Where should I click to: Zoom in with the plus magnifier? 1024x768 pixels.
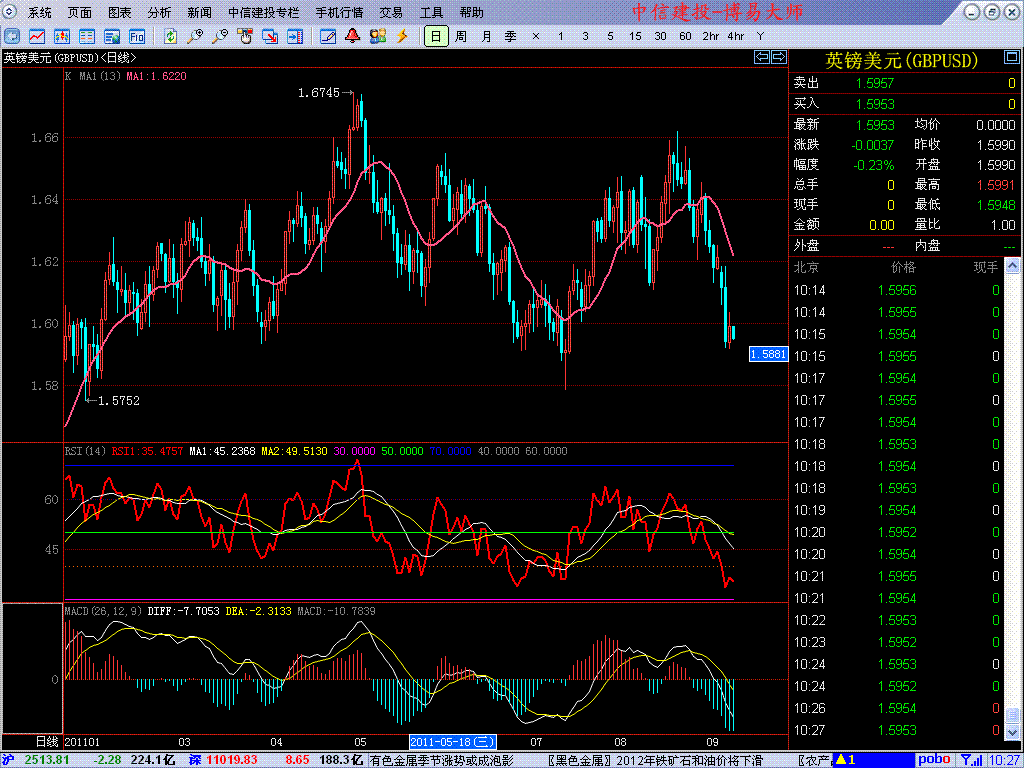(x=195, y=37)
